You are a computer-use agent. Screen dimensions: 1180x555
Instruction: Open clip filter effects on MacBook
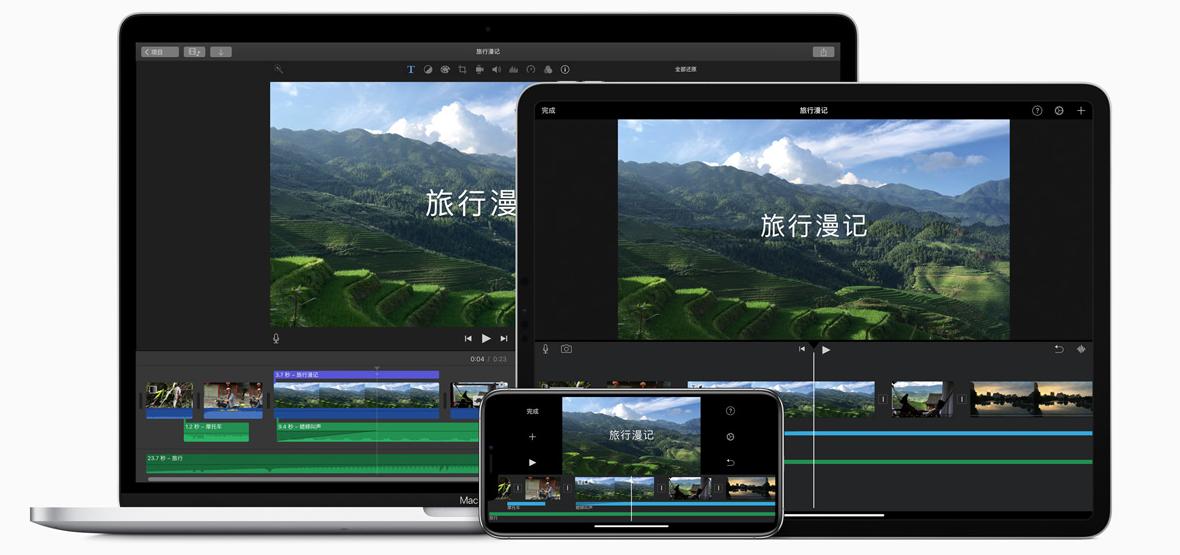(x=548, y=69)
